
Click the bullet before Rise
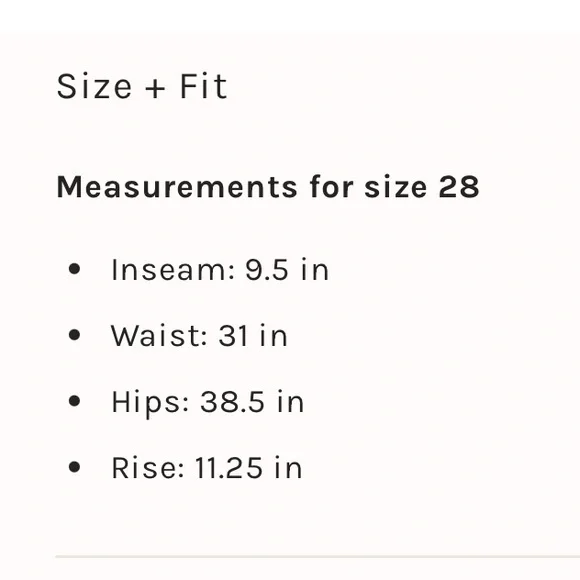pos(74,467)
